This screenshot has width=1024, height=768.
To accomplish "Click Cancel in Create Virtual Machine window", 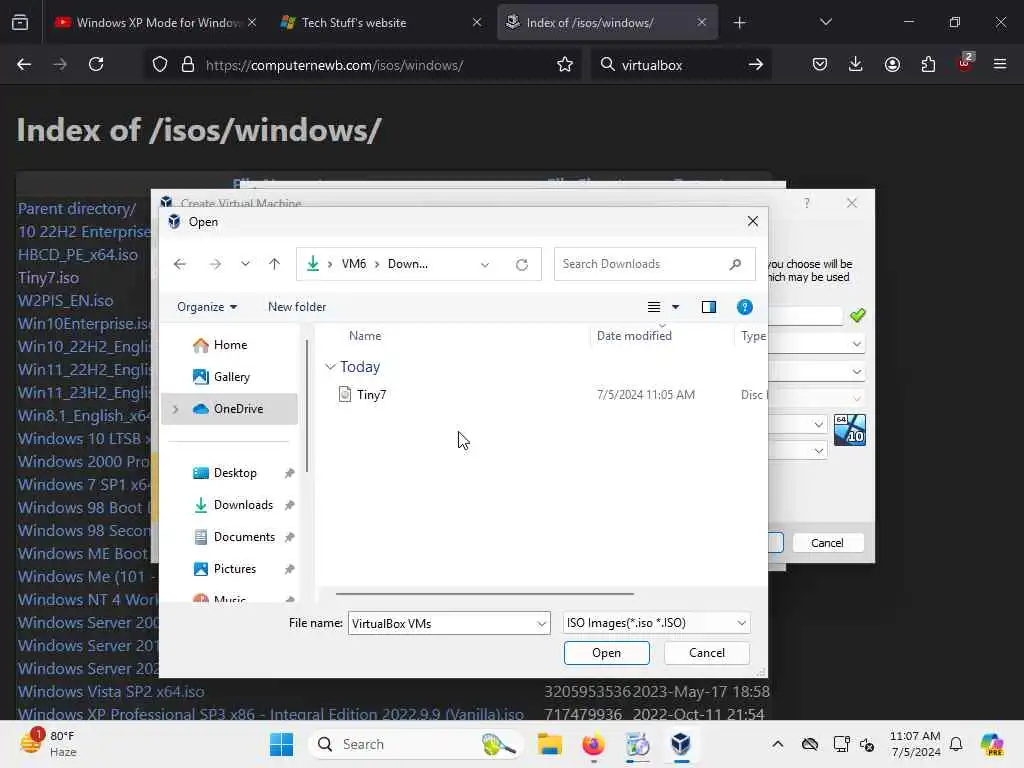I will click(827, 543).
